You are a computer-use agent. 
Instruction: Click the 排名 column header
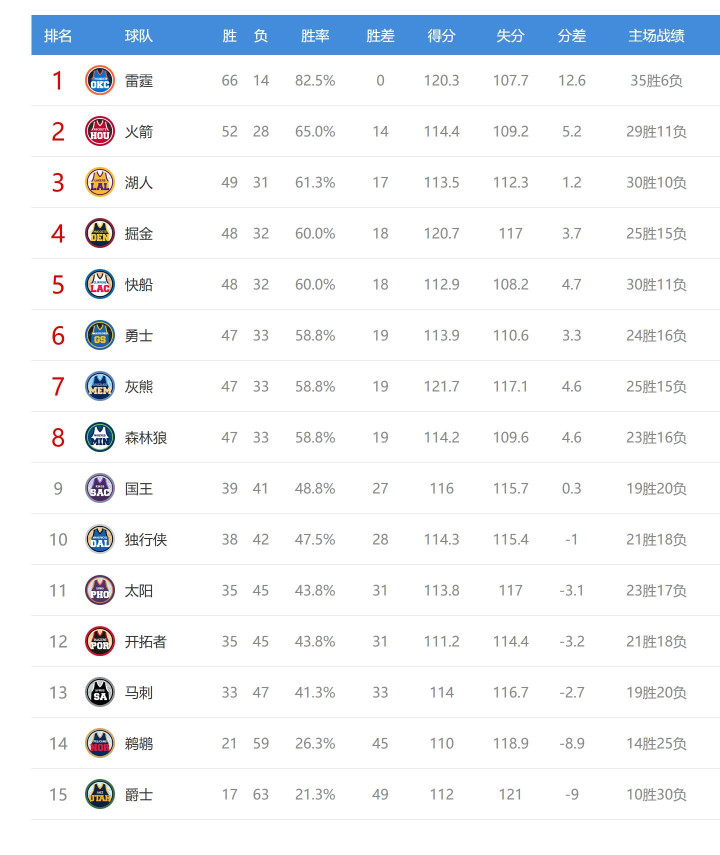(x=58, y=36)
